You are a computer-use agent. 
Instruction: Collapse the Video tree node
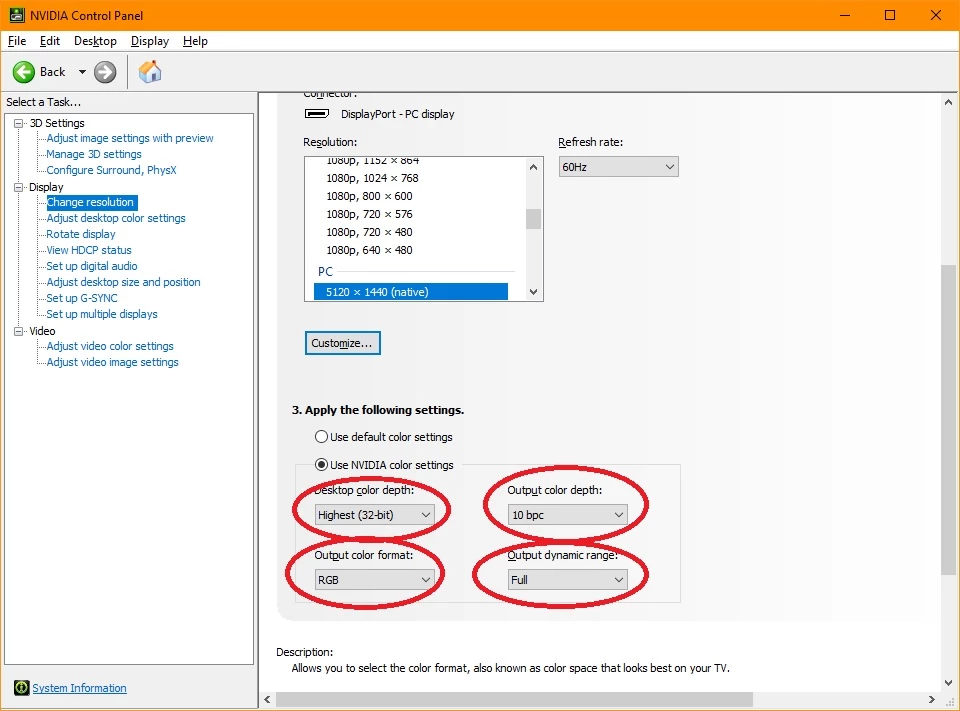click(x=19, y=331)
